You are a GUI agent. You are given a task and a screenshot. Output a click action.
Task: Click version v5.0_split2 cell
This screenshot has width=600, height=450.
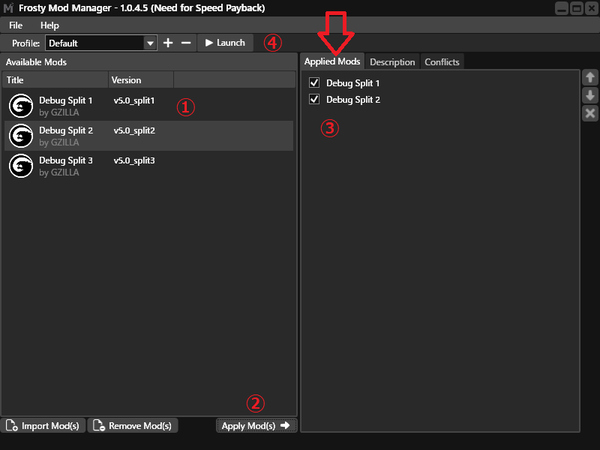tap(134, 130)
